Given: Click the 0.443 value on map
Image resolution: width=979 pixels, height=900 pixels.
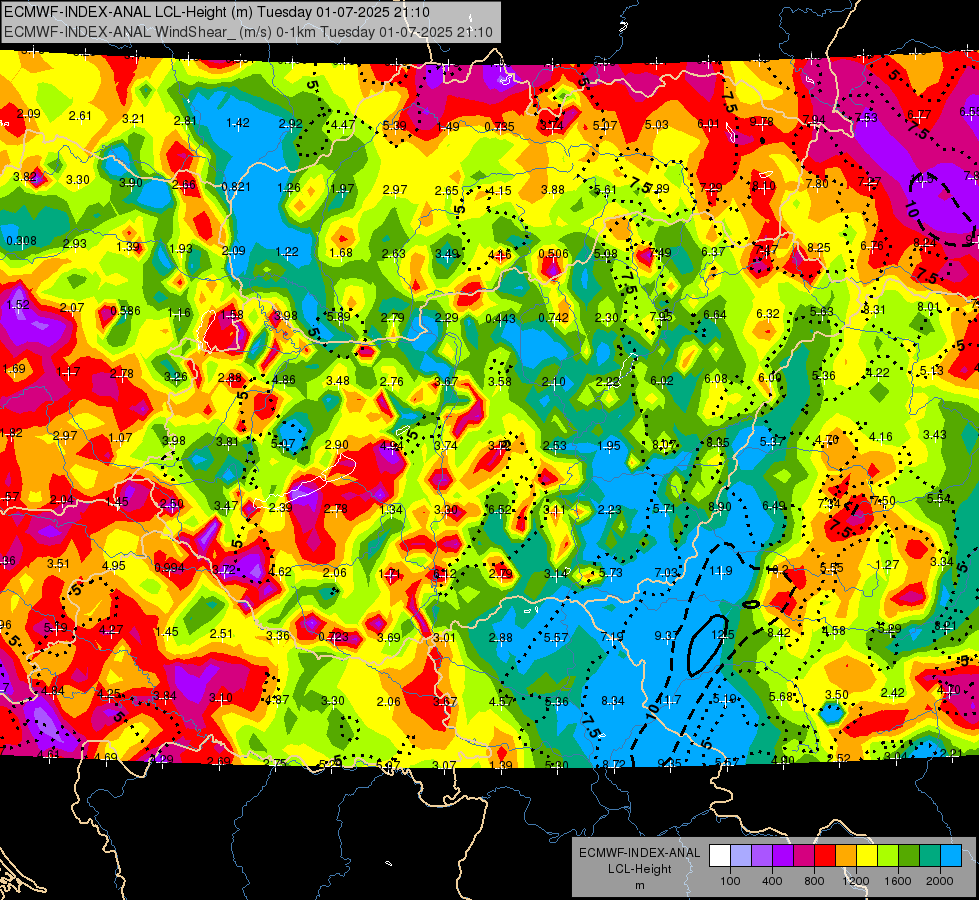Looking at the screenshot, I should [500, 319].
